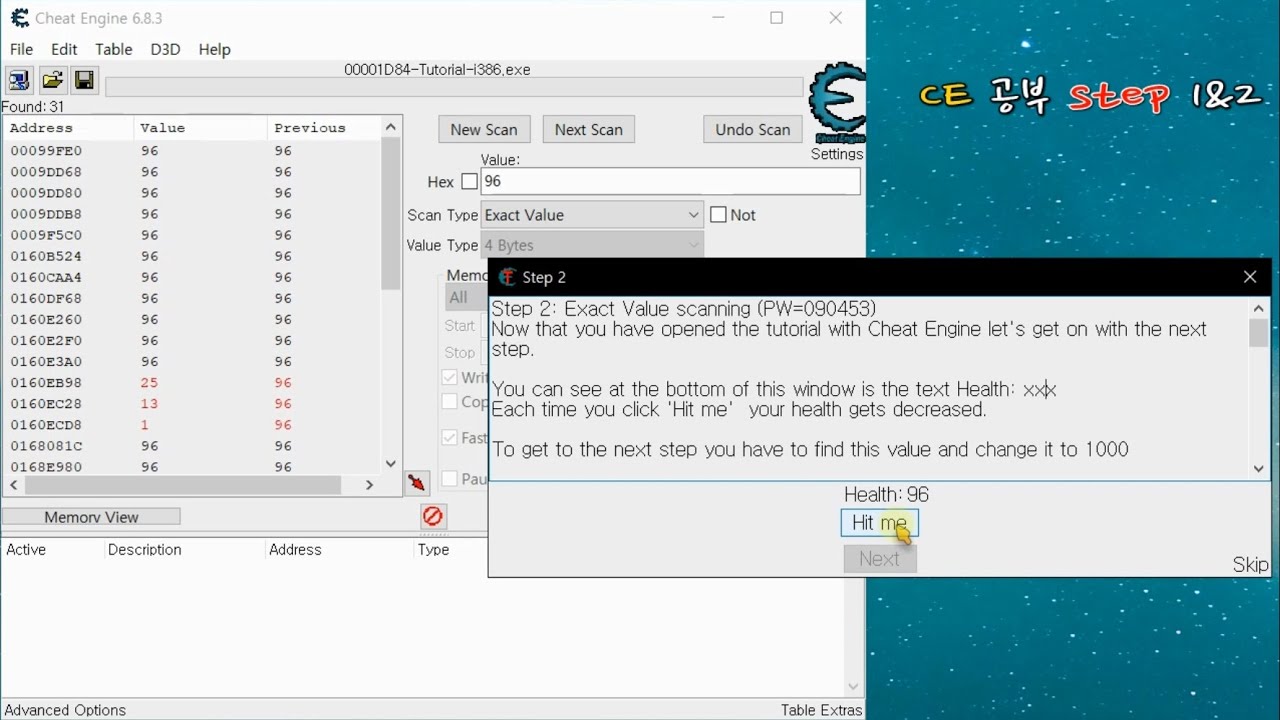
Task: Click the Undo Scan button
Action: click(x=753, y=129)
